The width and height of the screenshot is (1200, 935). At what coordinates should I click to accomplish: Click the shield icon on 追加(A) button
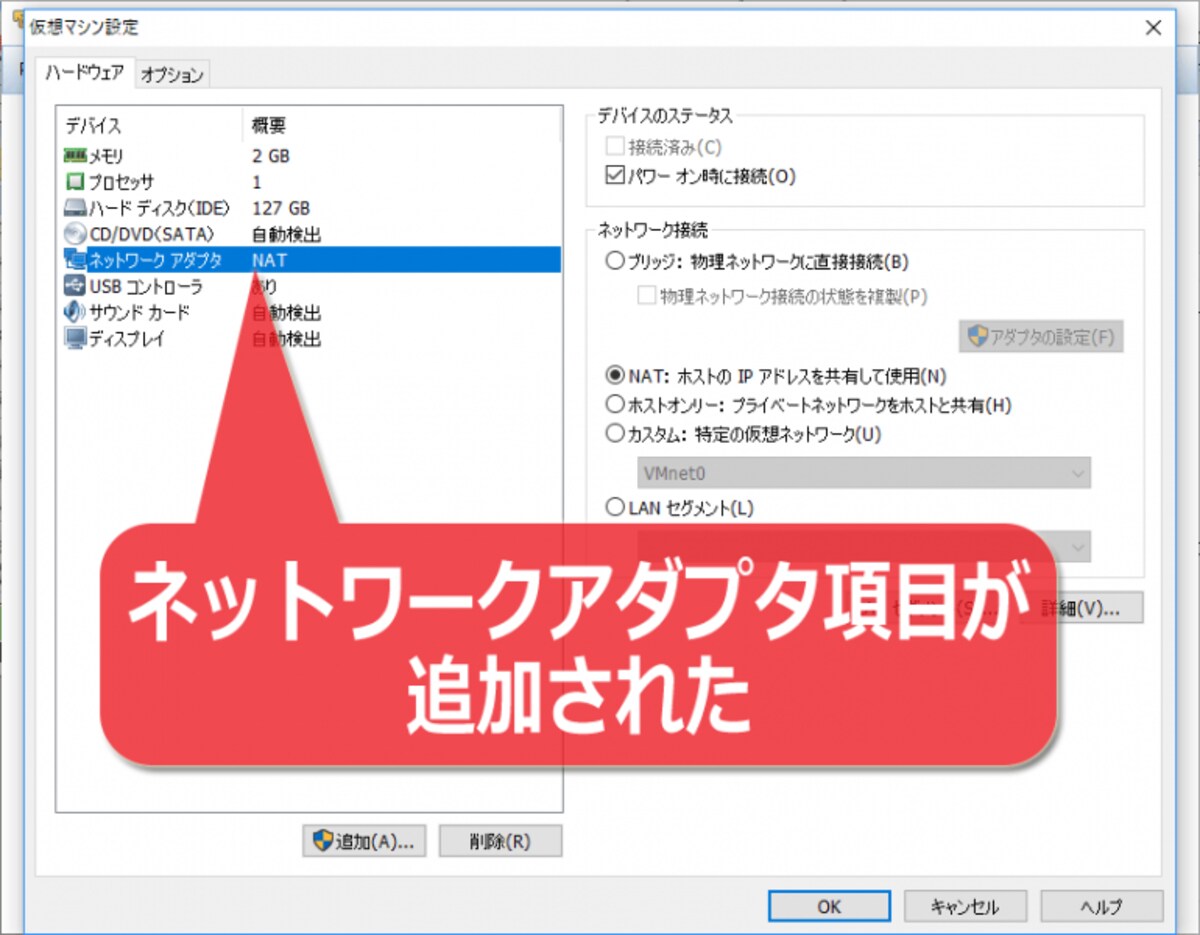point(322,841)
